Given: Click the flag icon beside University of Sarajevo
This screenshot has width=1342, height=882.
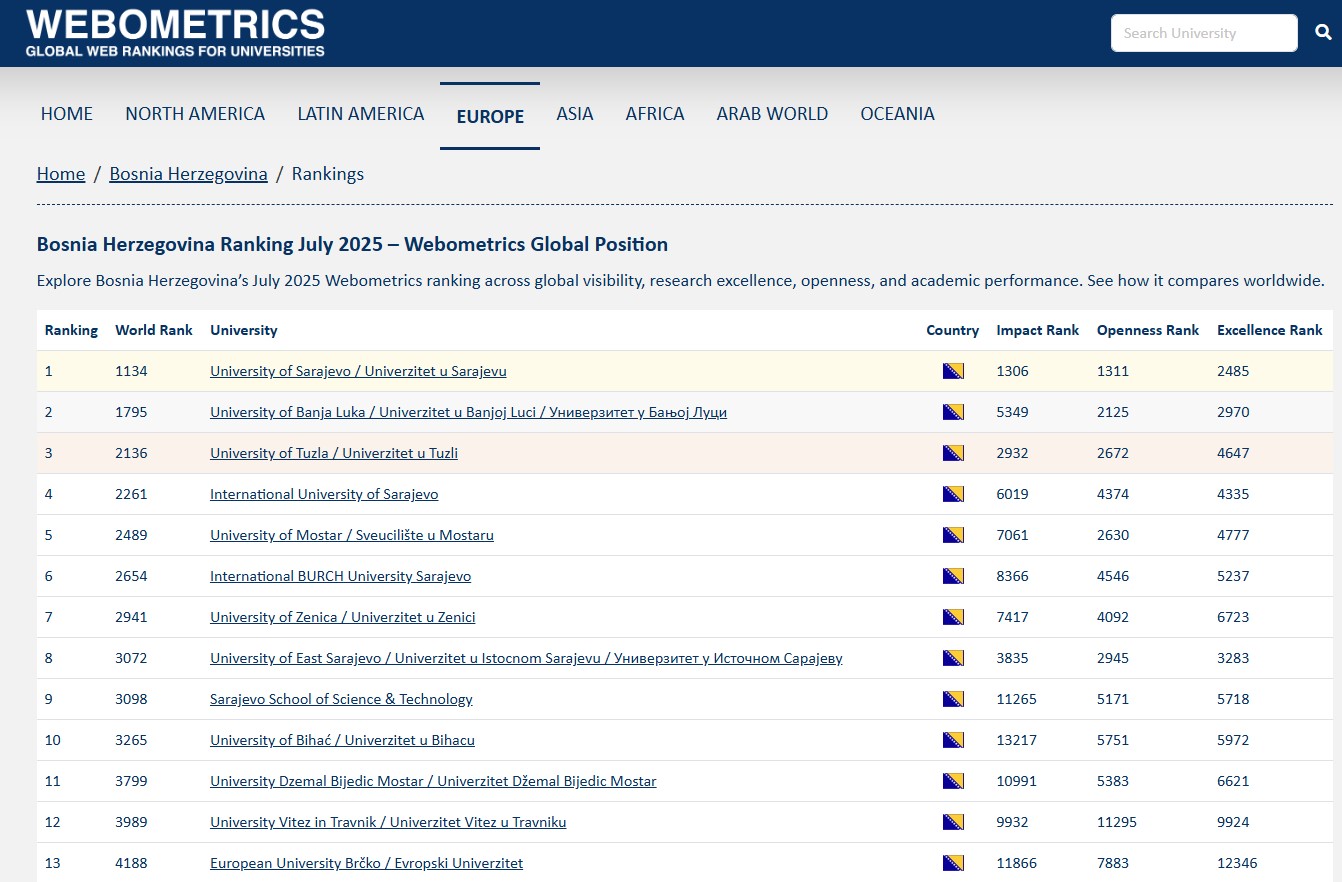Looking at the screenshot, I should pos(952,370).
